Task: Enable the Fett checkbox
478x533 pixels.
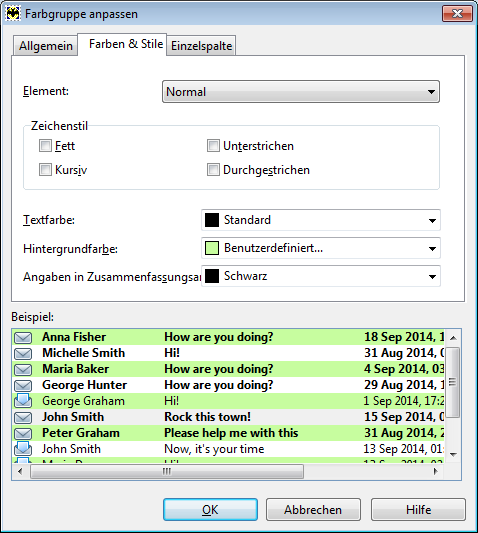Action: point(45,145)
